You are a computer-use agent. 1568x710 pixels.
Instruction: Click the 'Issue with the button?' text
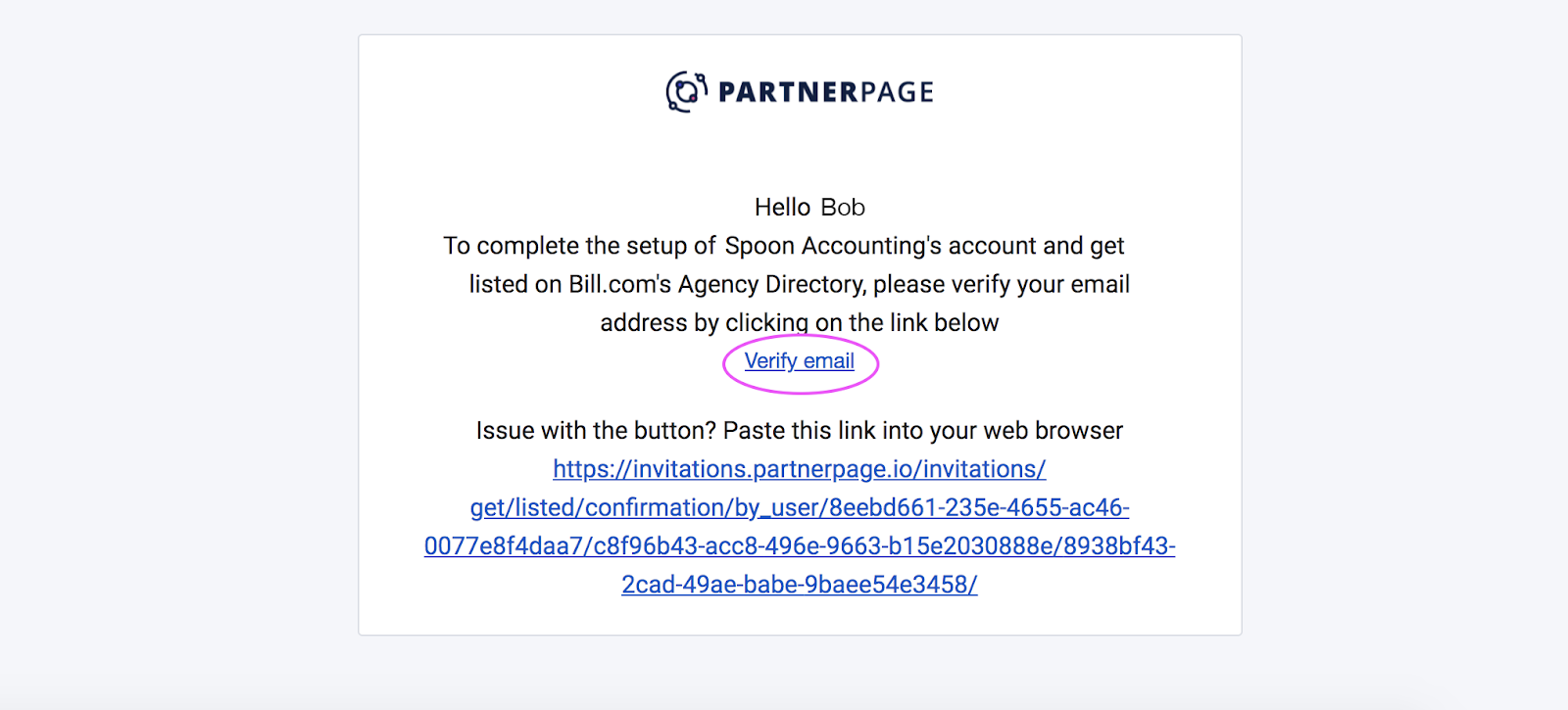pyautogui.click(x=595, y=431)
